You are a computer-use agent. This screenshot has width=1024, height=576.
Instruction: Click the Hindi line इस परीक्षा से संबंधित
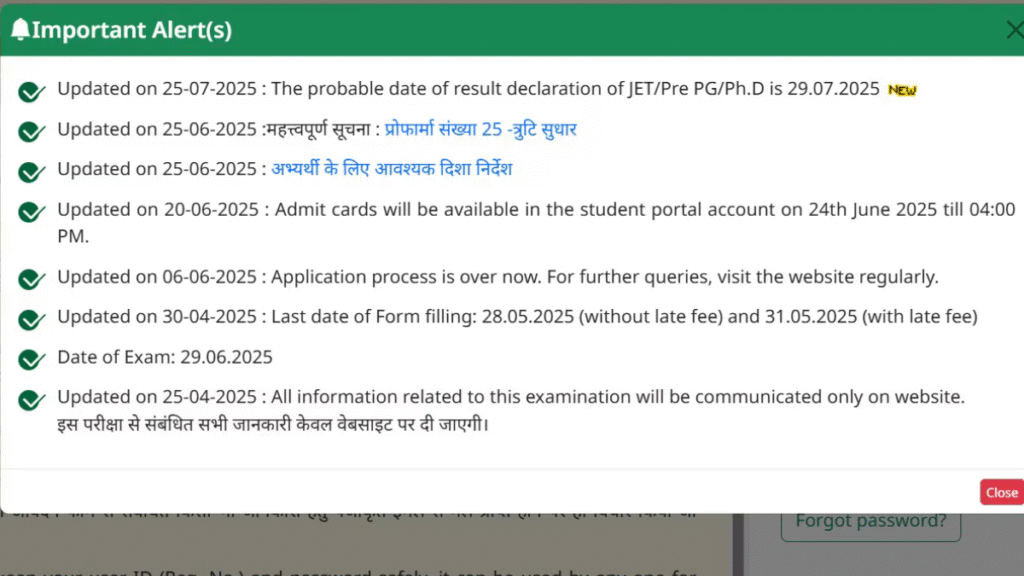click(273, 424)
